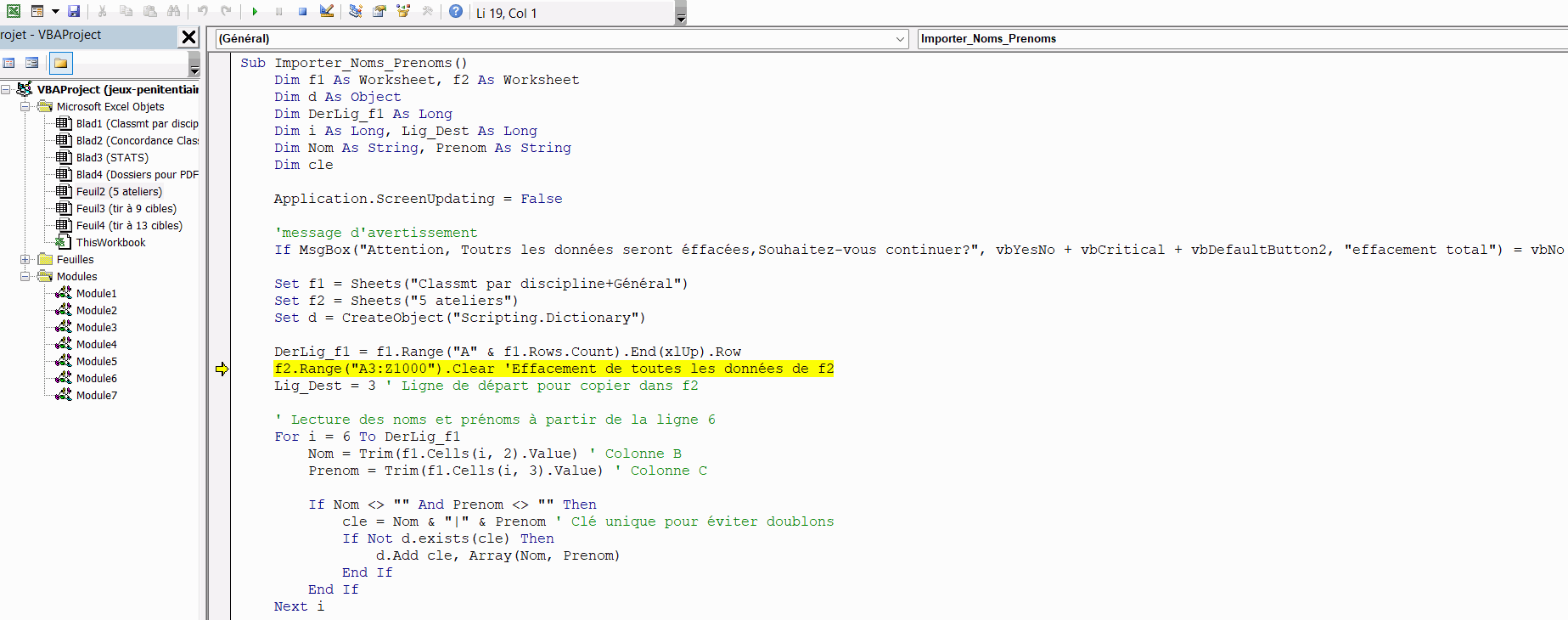Viewport: 1568px width, 620px height.
Task: Undo the last action
Action: pyautogui.click(x=202, y=11)
